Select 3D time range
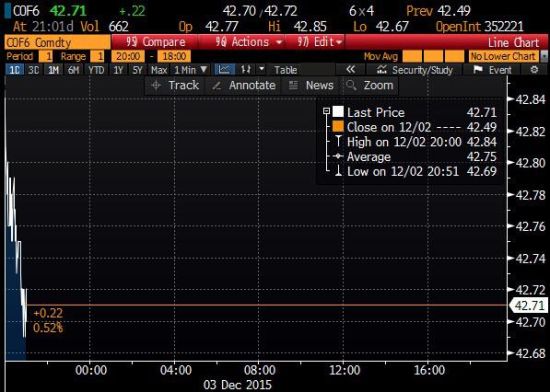Viewport: 550px width, 392px height. [x=33, y=70]
